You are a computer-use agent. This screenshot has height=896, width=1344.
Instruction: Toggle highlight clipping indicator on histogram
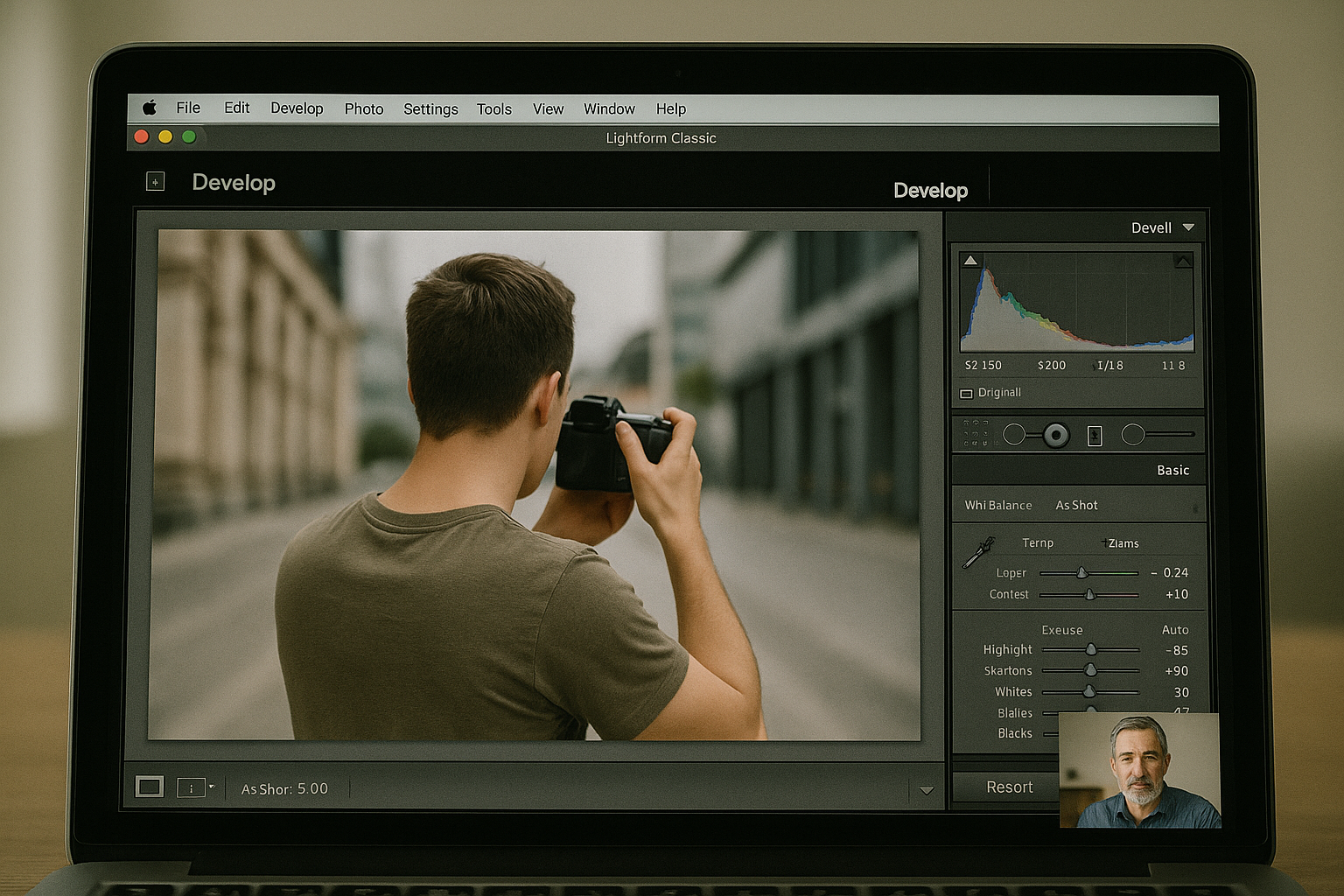(1183, 261)
